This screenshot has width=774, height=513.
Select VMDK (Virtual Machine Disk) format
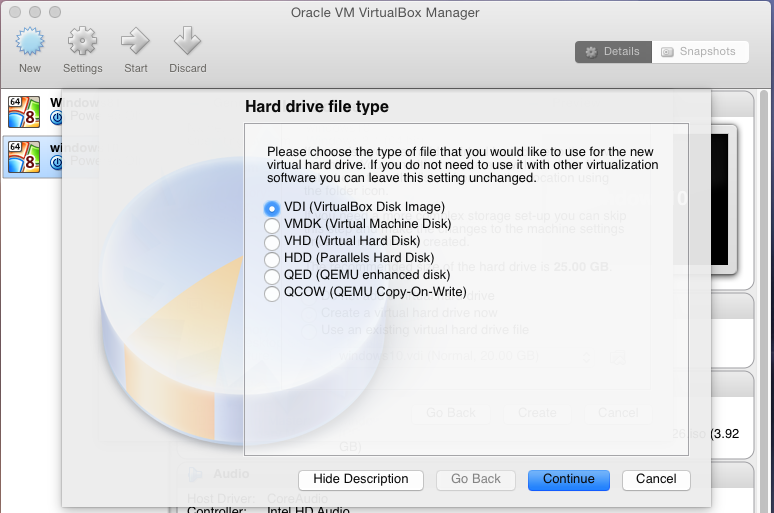[271, 225]
